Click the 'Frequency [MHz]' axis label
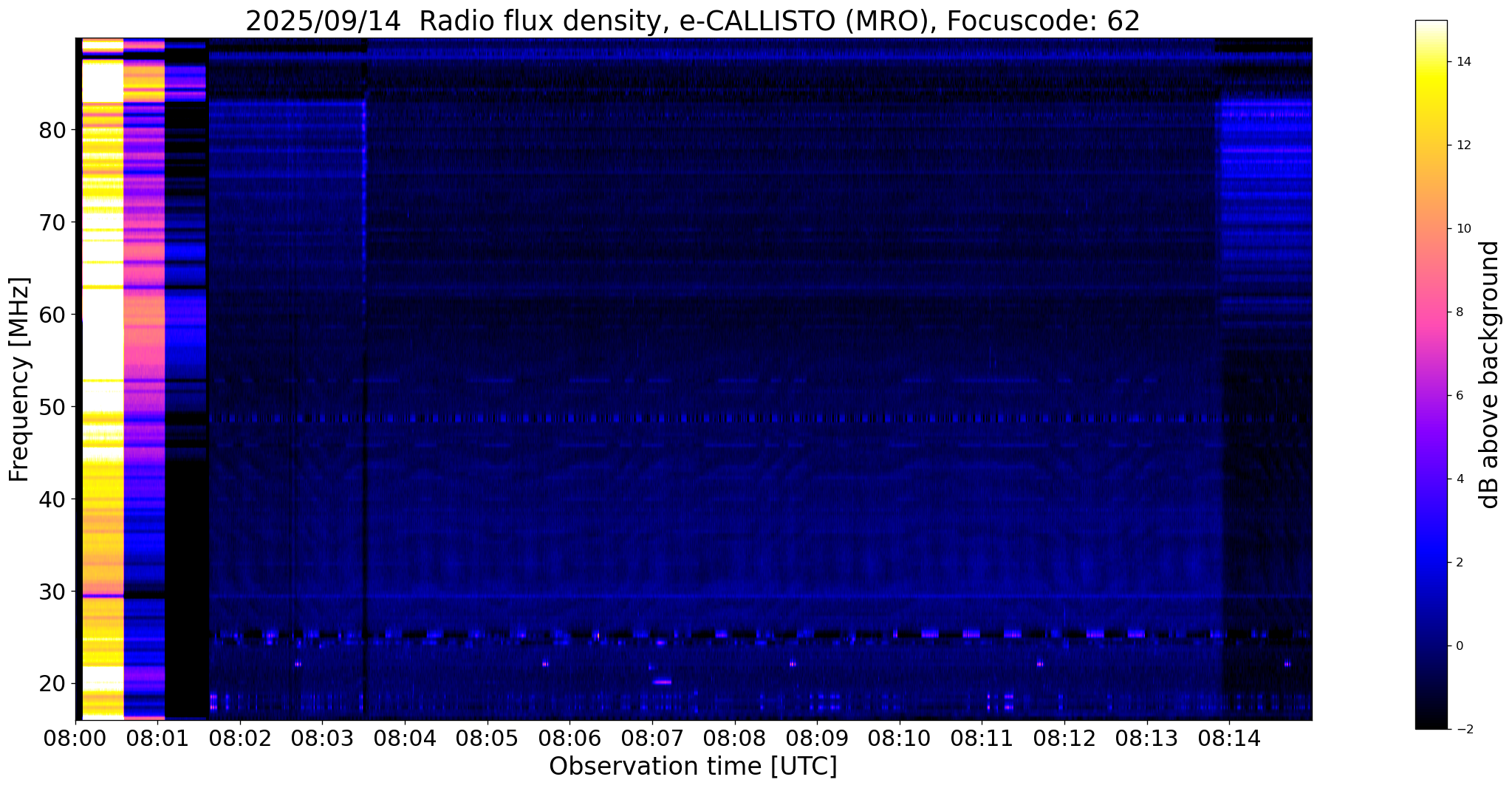 (19, 380)
